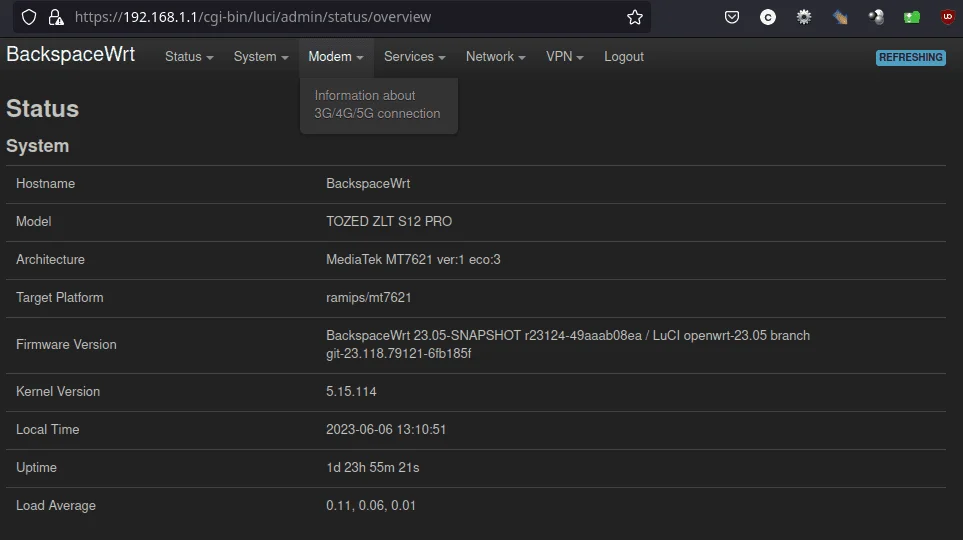The width and height of the screenshot is (963, 540).
Task: Click the model value TOZED ZLT S12 PRO
Action: (389, 222)
